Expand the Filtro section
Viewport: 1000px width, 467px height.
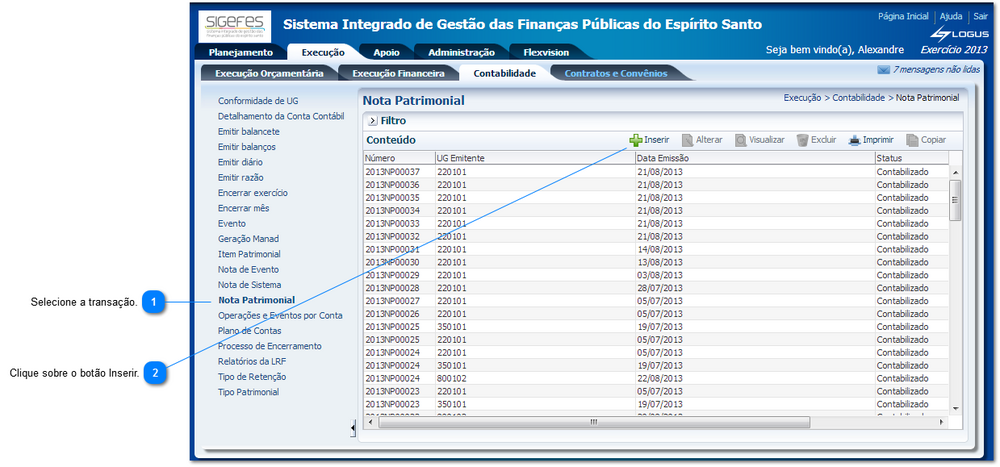pyautogui.click(x=372, y=120)
